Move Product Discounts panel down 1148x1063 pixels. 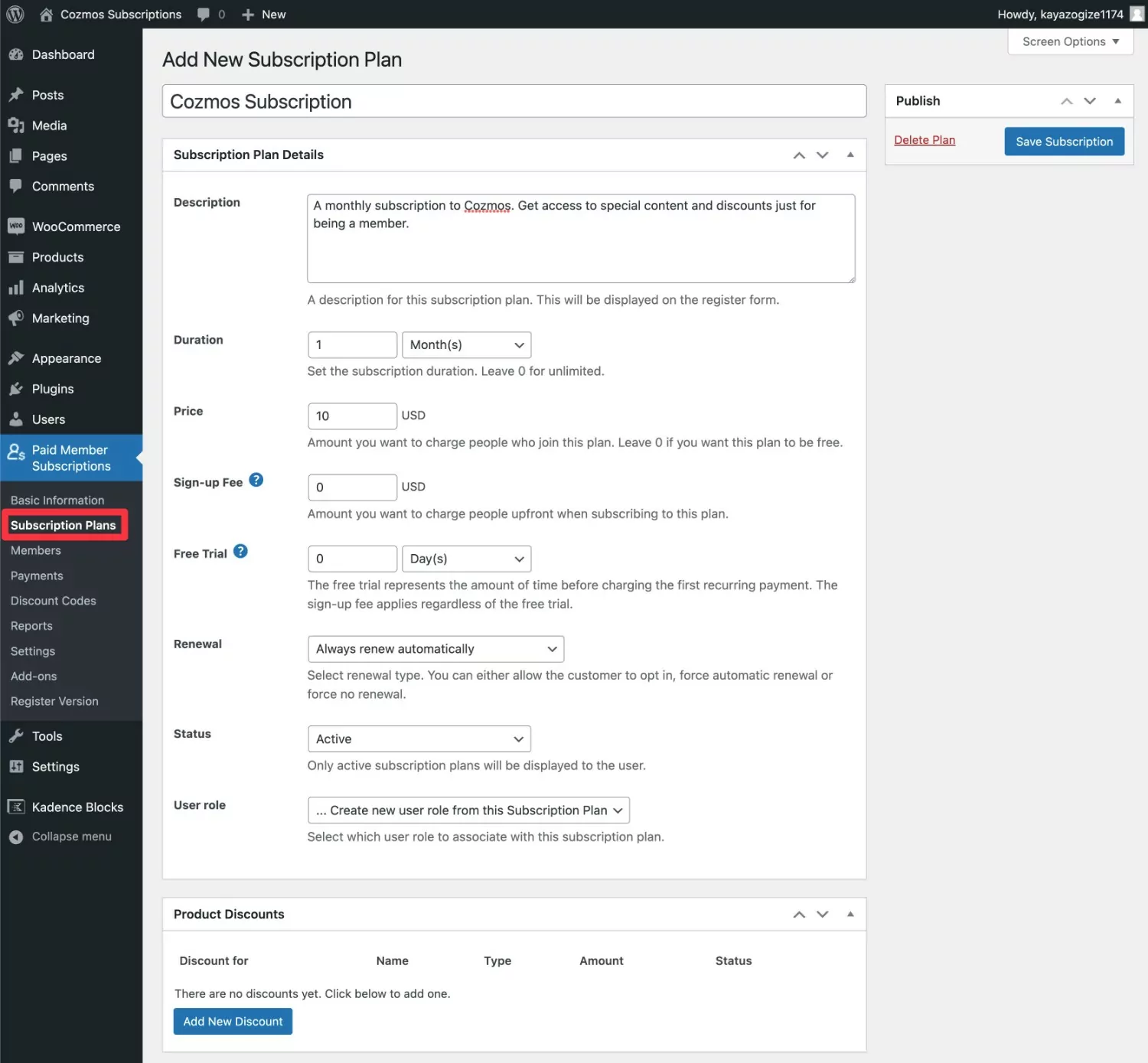823,915
